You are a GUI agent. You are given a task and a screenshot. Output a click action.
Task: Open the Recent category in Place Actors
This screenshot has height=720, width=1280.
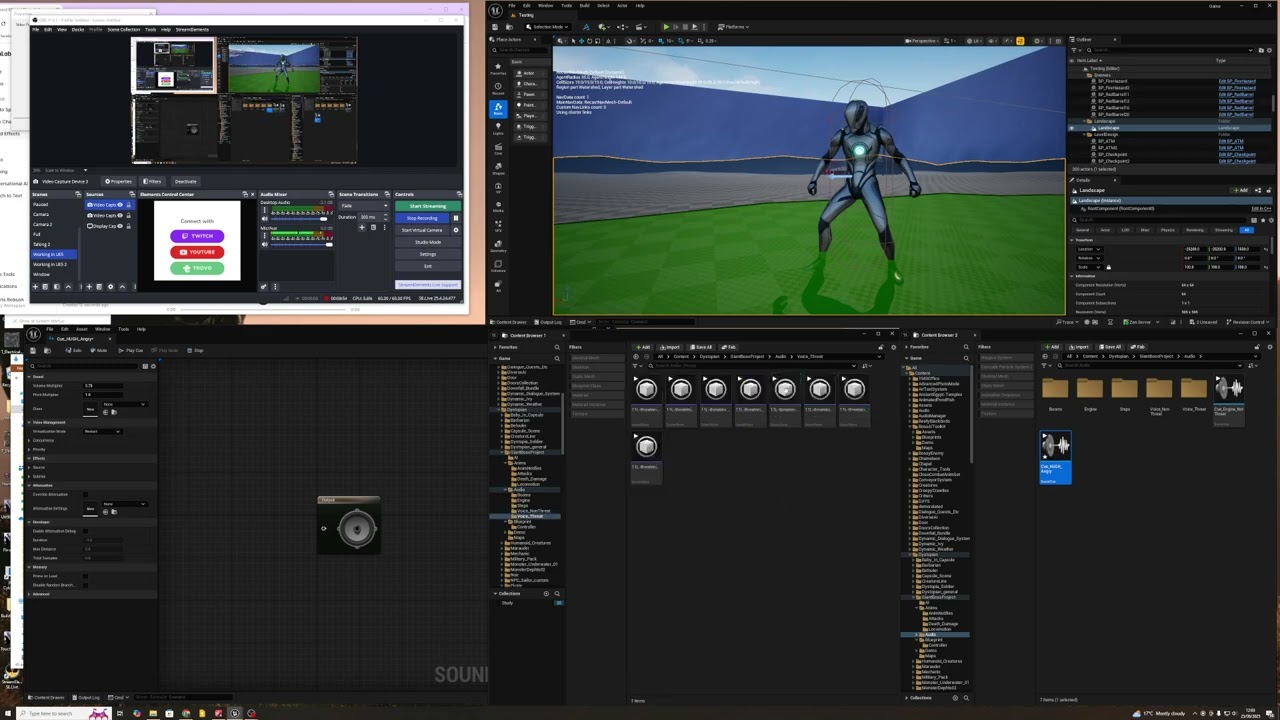498,89
